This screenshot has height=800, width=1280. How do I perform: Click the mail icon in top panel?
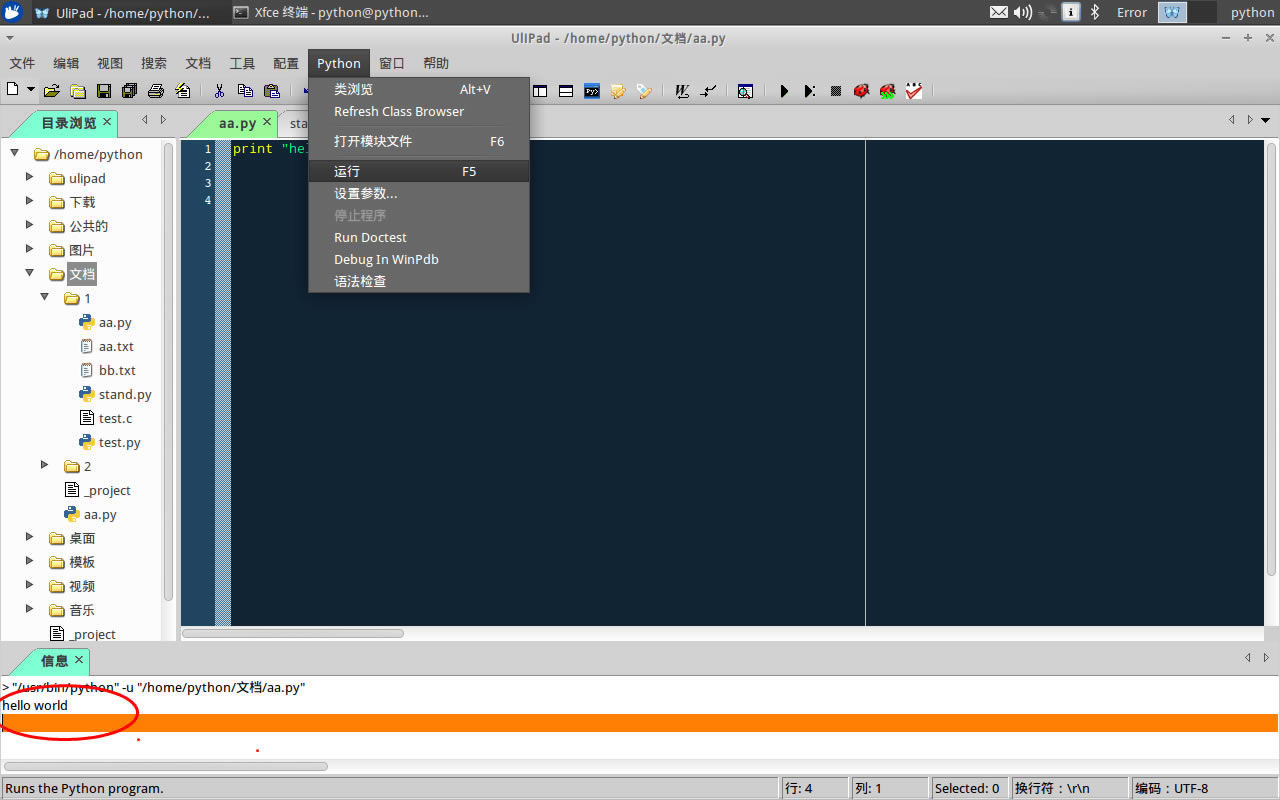point(998,12)
